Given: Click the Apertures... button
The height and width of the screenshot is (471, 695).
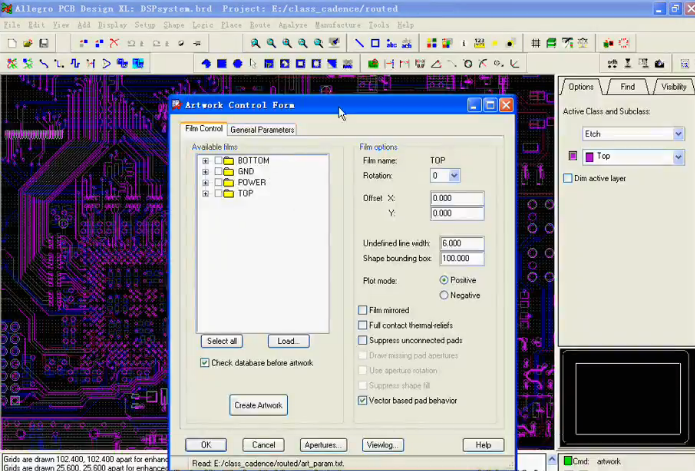Looking at the screenshot, I should pyautogui.click(x=324, y=445).
